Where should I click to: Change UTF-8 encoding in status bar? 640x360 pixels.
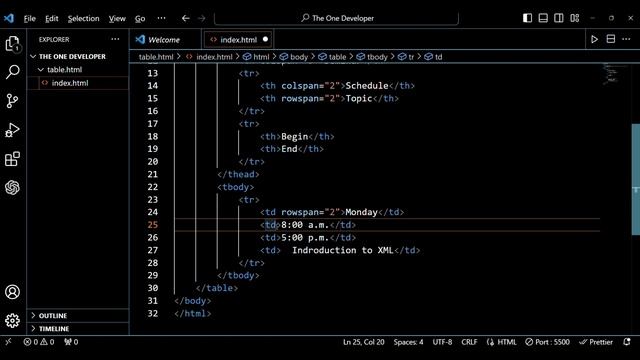click(442, 342)
